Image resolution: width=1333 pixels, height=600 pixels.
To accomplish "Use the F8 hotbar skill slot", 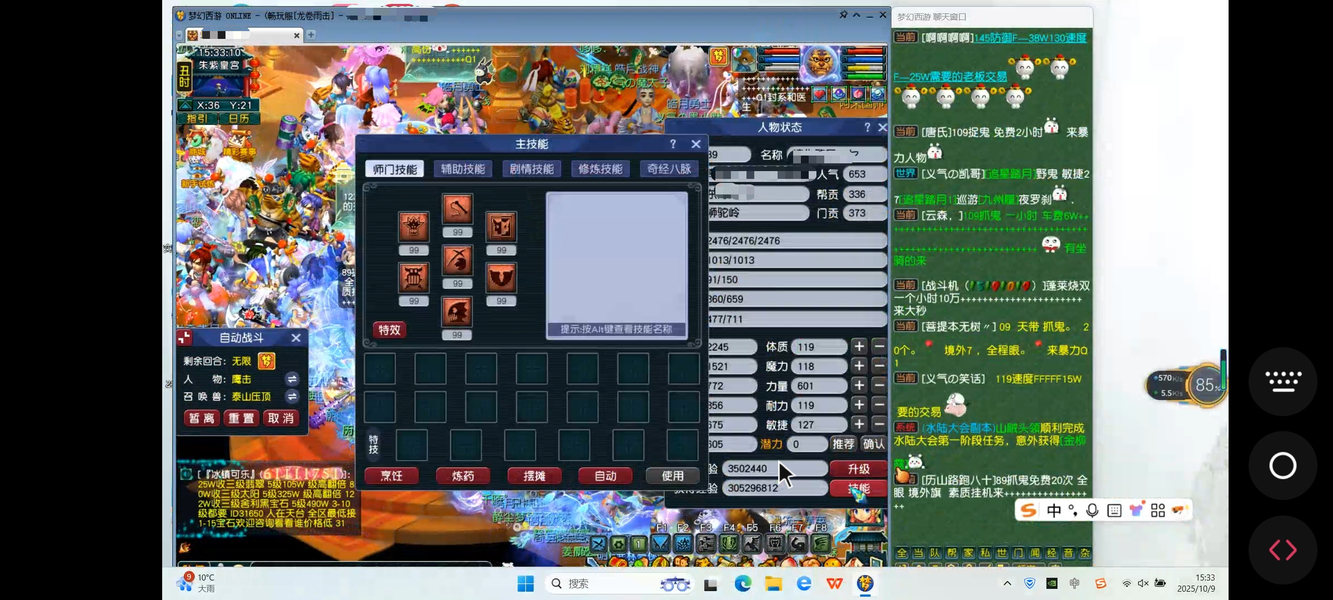I will [820, 543].
